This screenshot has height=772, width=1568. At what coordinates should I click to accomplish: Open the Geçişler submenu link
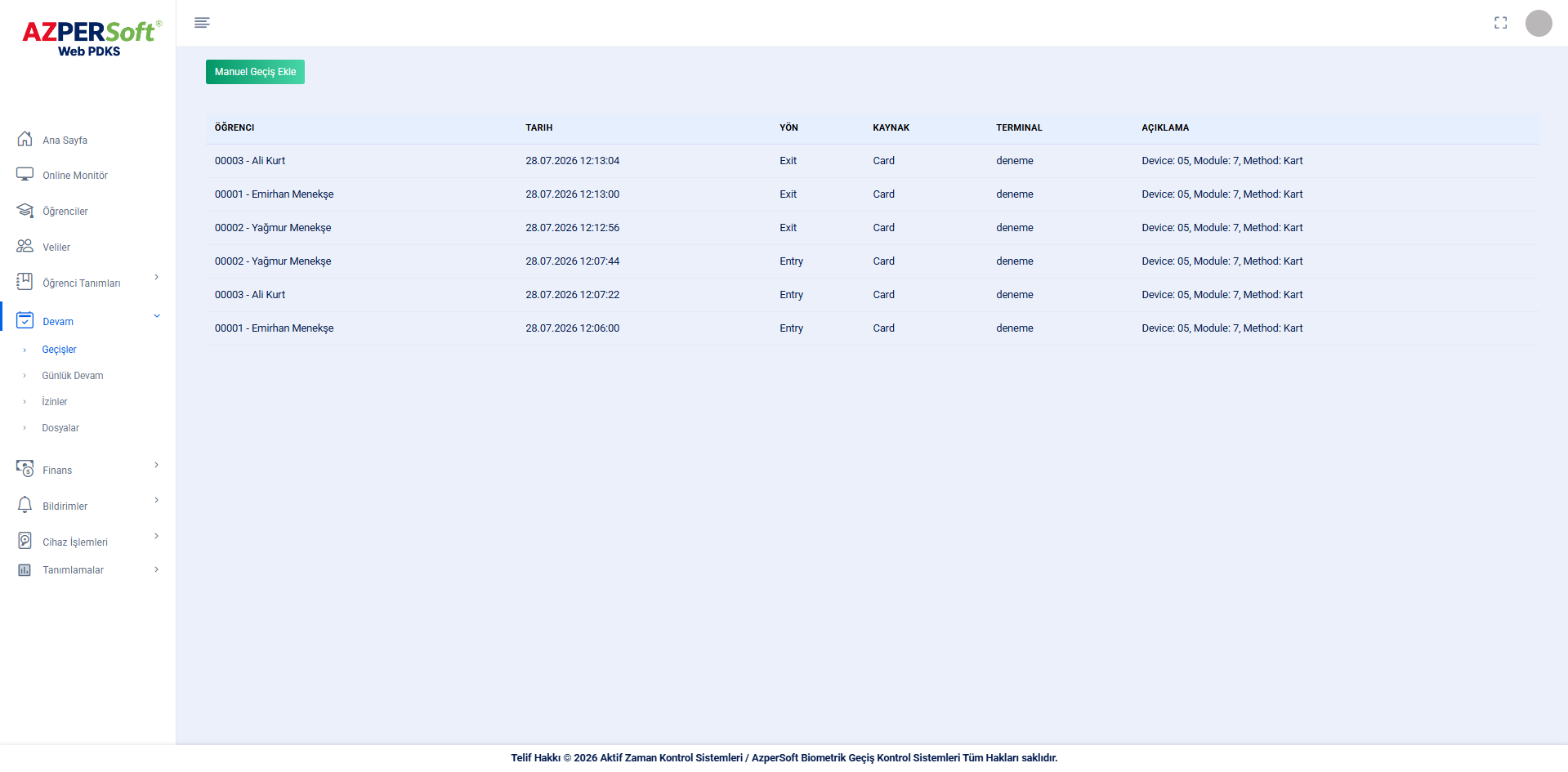59,350
